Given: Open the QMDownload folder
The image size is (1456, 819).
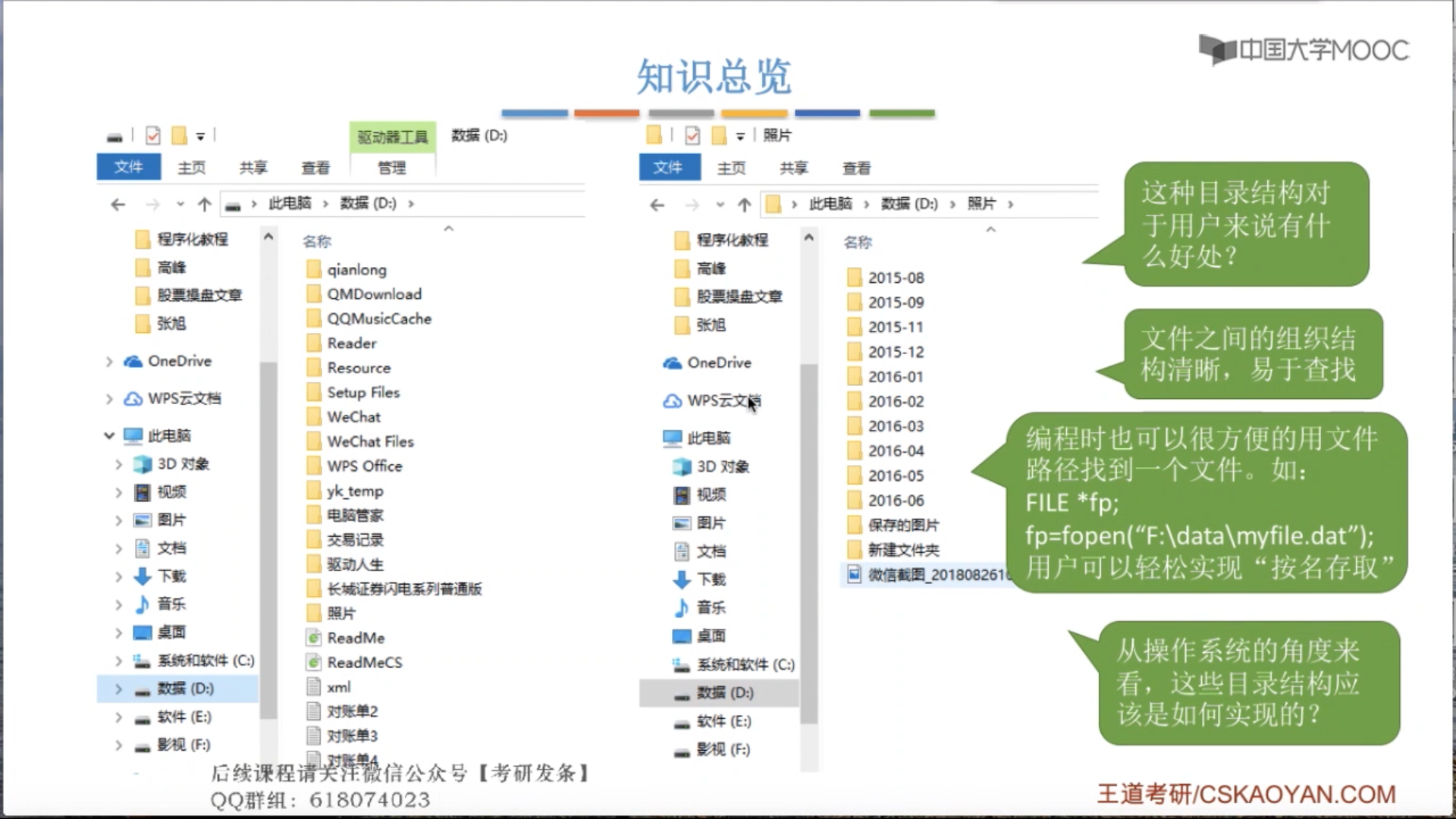Looking at the screenshot, I should coord(364,294).
